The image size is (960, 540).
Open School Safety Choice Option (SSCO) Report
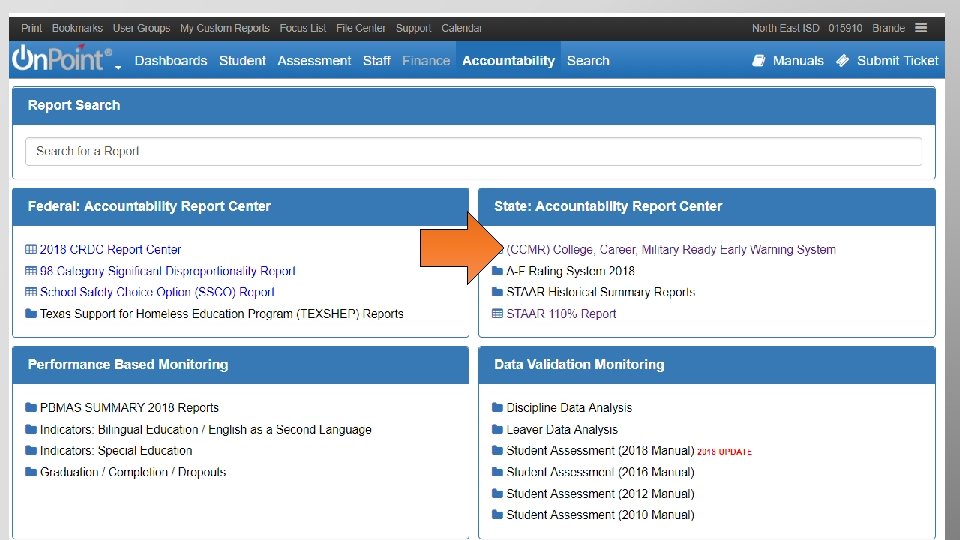click(x=157, y=292)
